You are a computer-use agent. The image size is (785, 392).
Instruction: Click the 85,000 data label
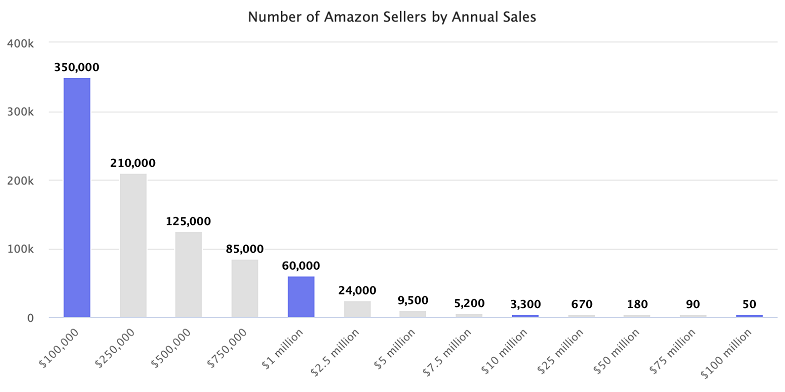(245, 249)
